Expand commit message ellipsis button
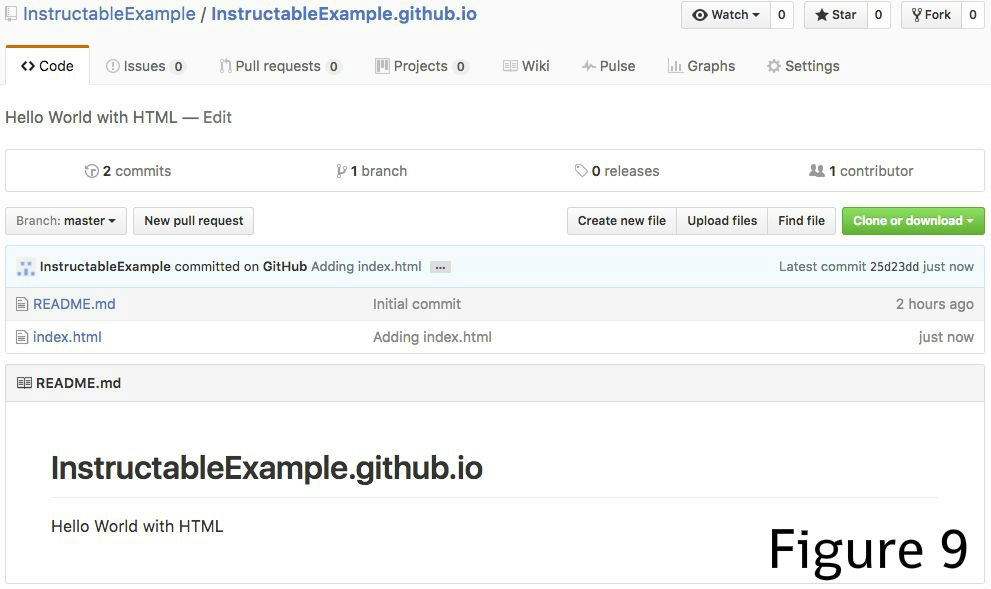Image resolution: width=991 pixels, height=589 pixels. point(440,267)
